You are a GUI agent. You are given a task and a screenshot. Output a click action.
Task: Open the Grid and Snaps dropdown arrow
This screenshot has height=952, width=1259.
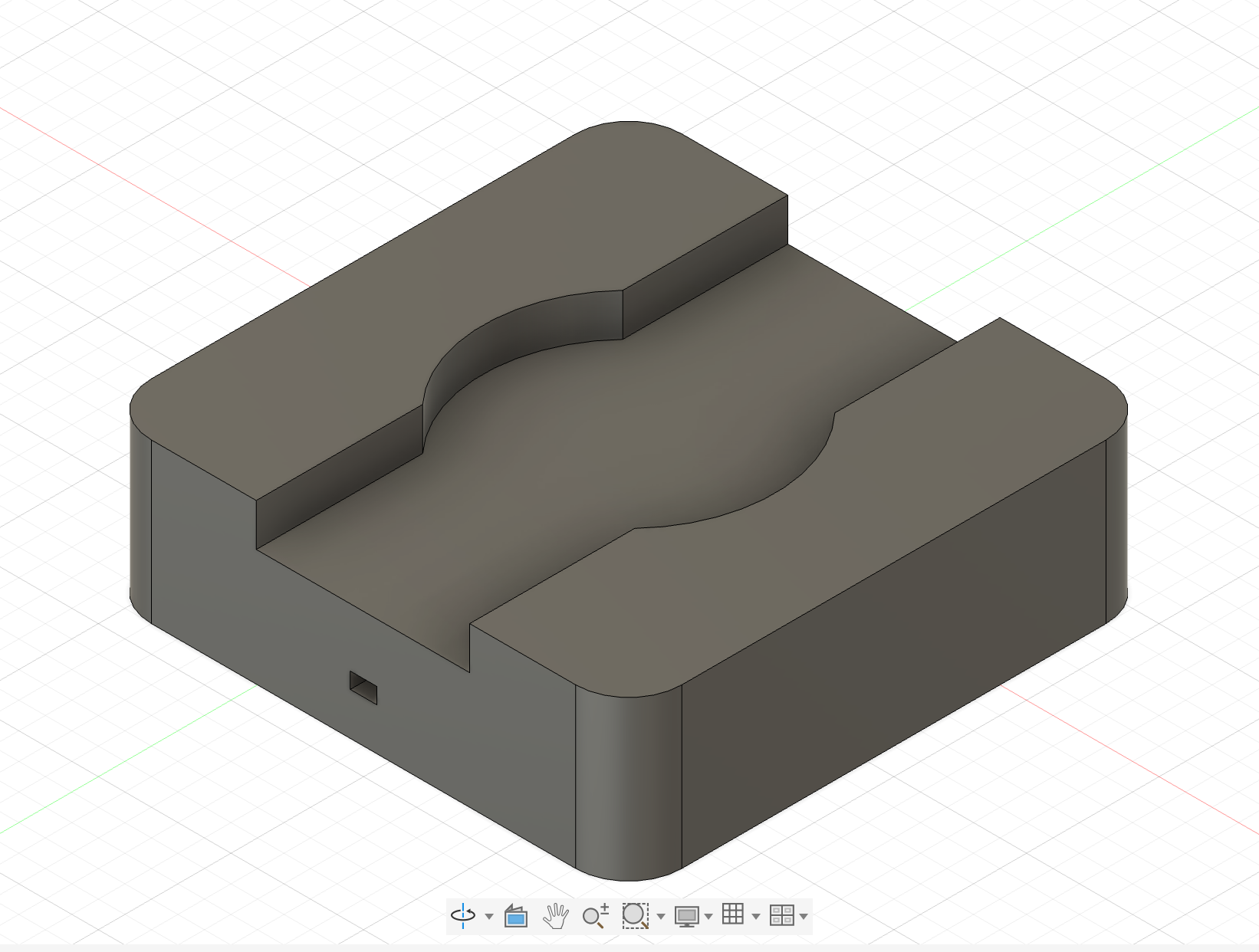(756, 917)
